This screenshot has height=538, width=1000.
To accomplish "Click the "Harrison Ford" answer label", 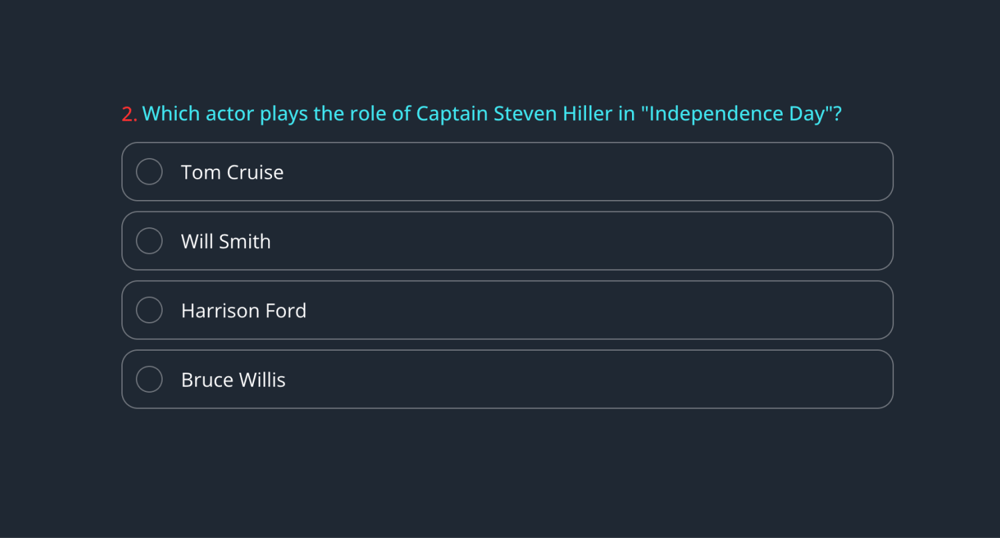I will (x=244, y=310).
